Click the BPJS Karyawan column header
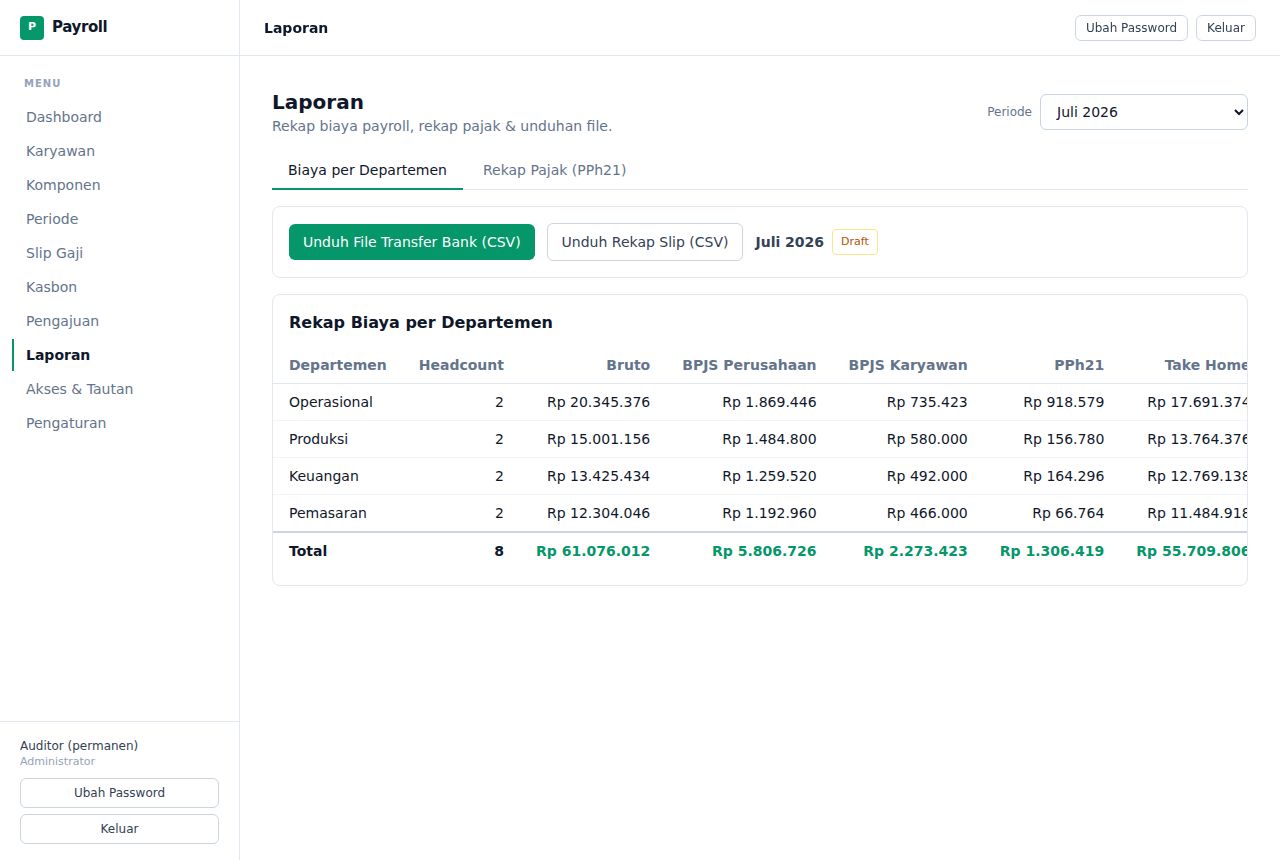 tap(908, 365)
